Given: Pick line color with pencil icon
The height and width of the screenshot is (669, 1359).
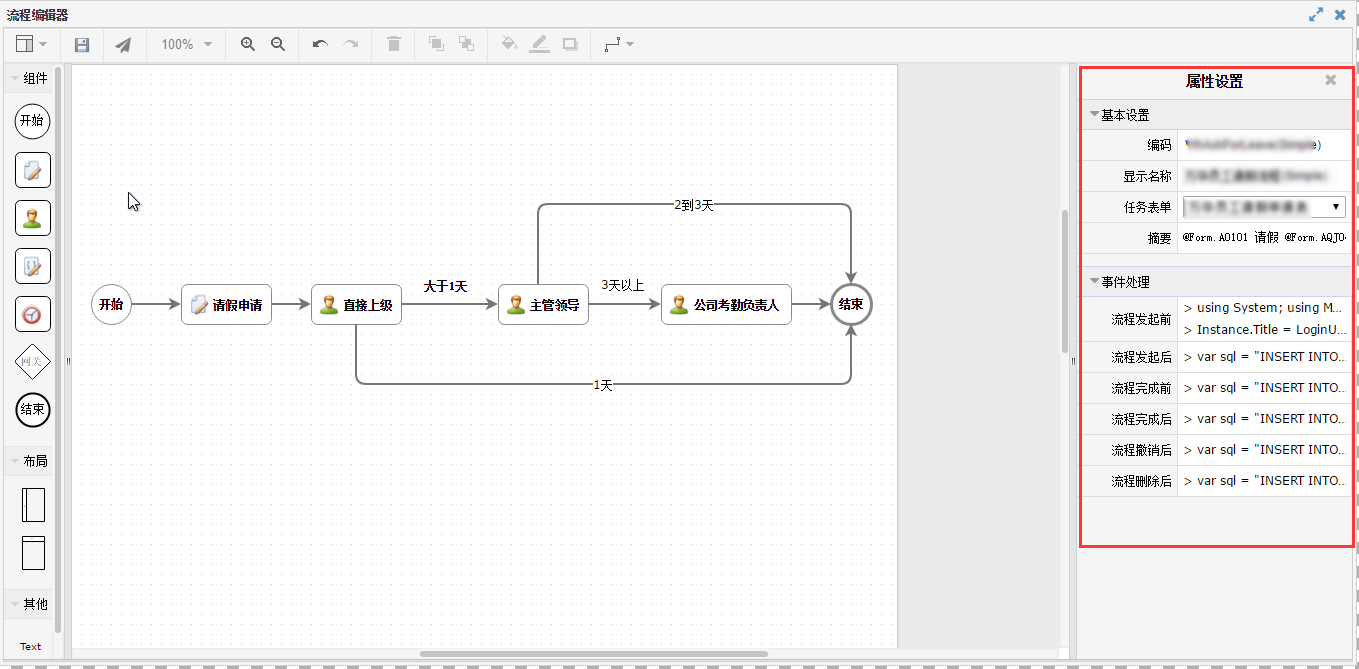Looking at the screenshot, I should pyautogui.click(x=539, y=44).
